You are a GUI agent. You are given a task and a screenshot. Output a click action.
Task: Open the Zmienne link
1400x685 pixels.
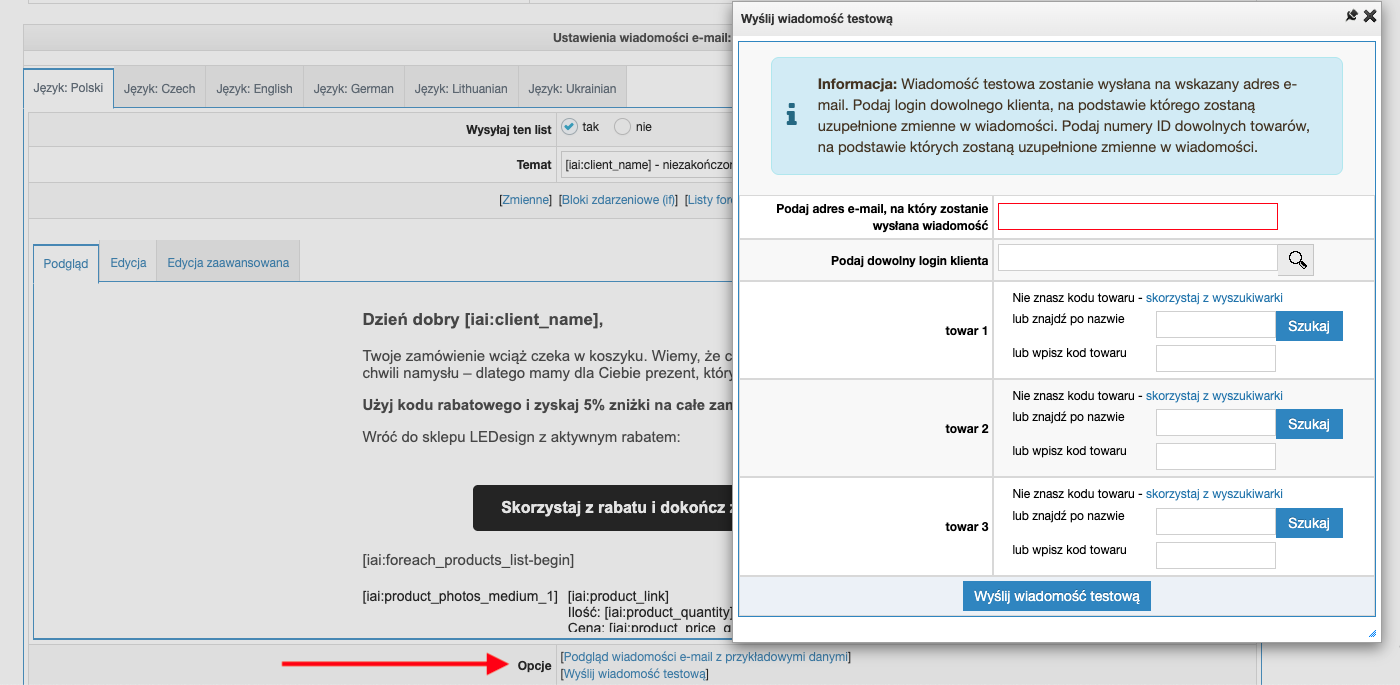pos(526,200)
